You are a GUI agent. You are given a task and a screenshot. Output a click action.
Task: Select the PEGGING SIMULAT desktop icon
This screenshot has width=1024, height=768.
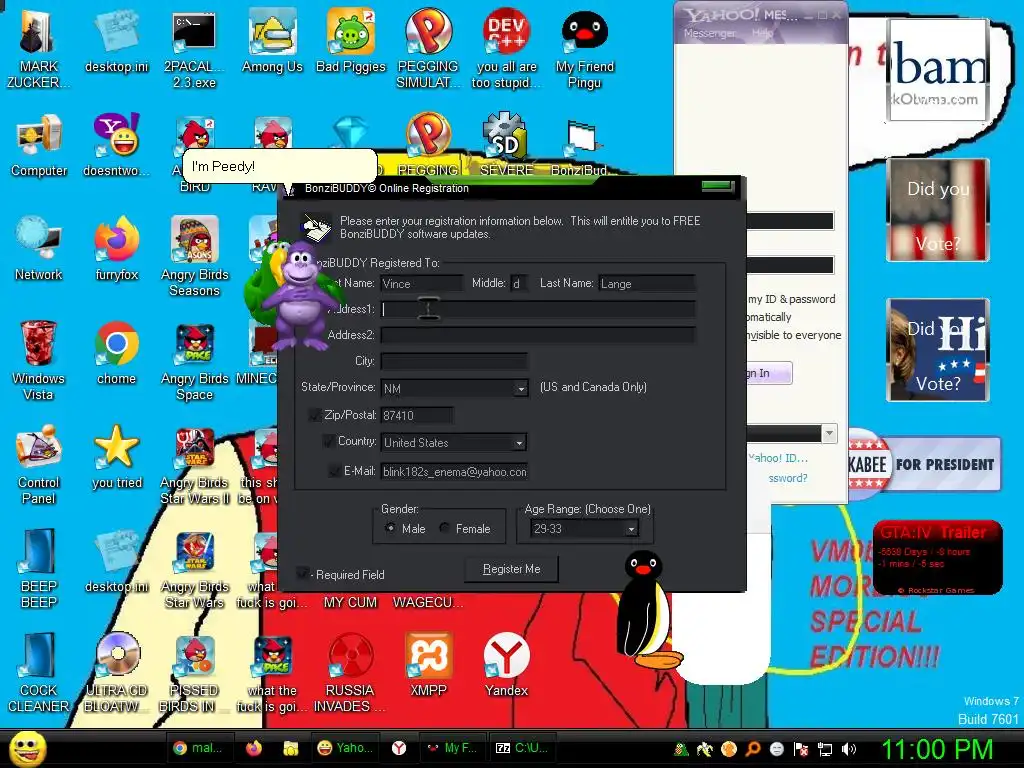(x=428, y=48)
